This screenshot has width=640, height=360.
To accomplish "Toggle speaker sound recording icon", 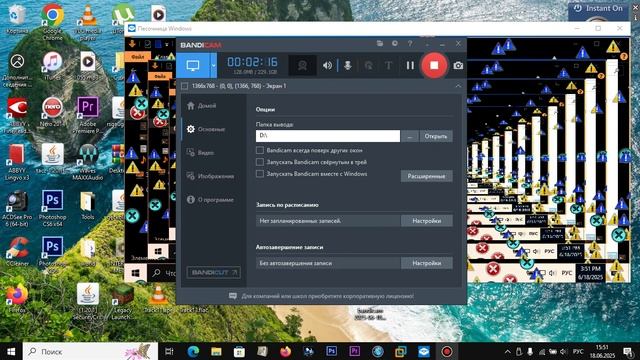I will click(327, 65).
